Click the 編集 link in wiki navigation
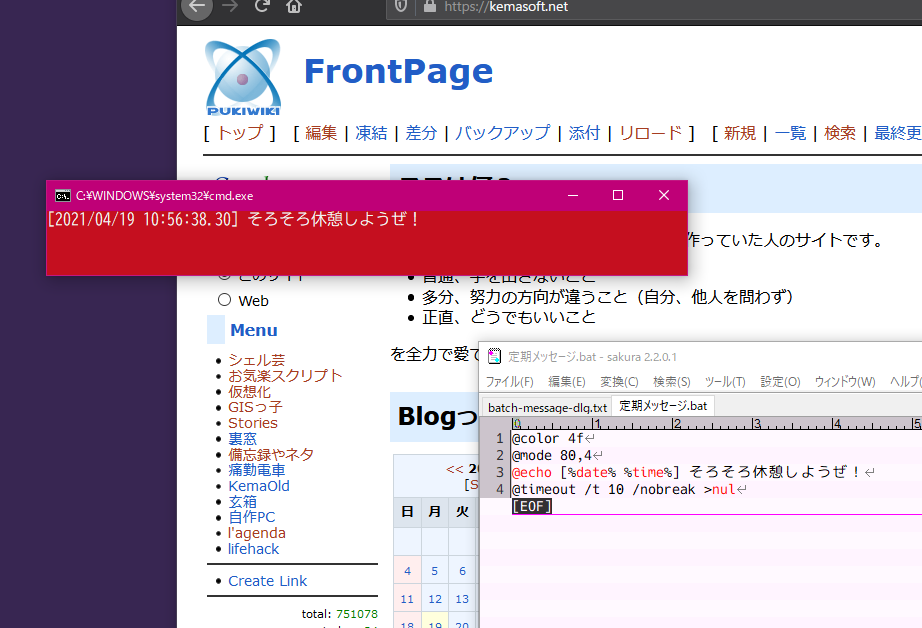The width and height of the screenshot is (922, 628). point(321,133)
